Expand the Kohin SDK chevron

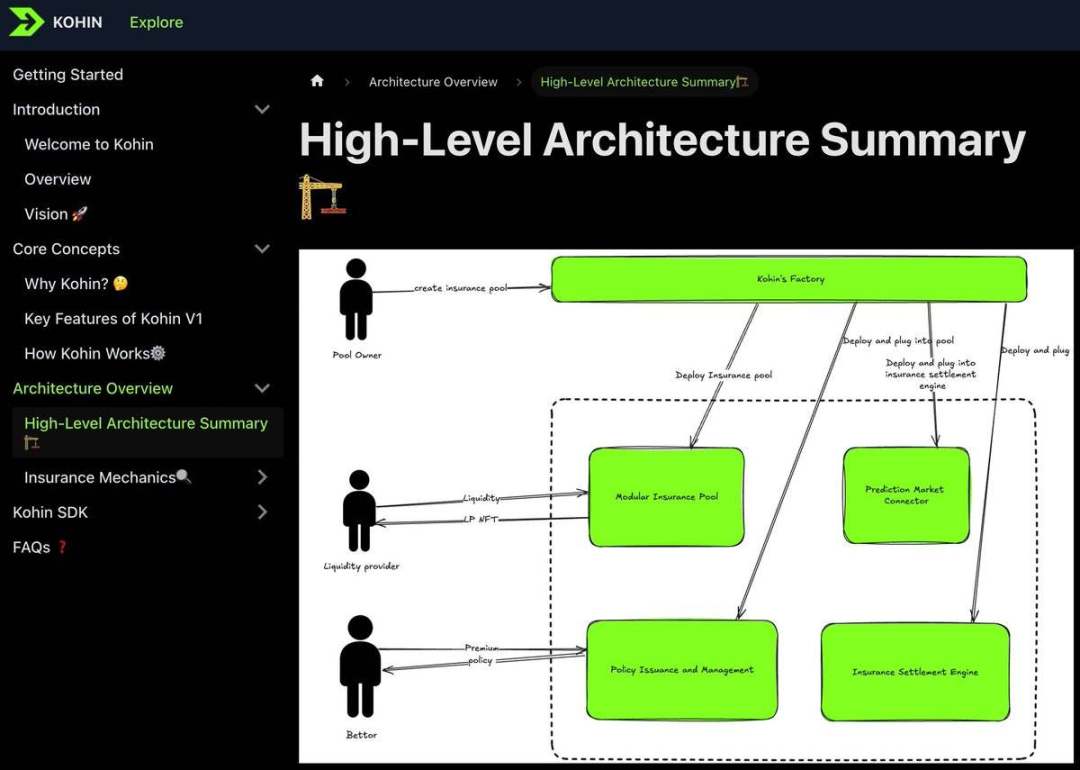[262, 513]
